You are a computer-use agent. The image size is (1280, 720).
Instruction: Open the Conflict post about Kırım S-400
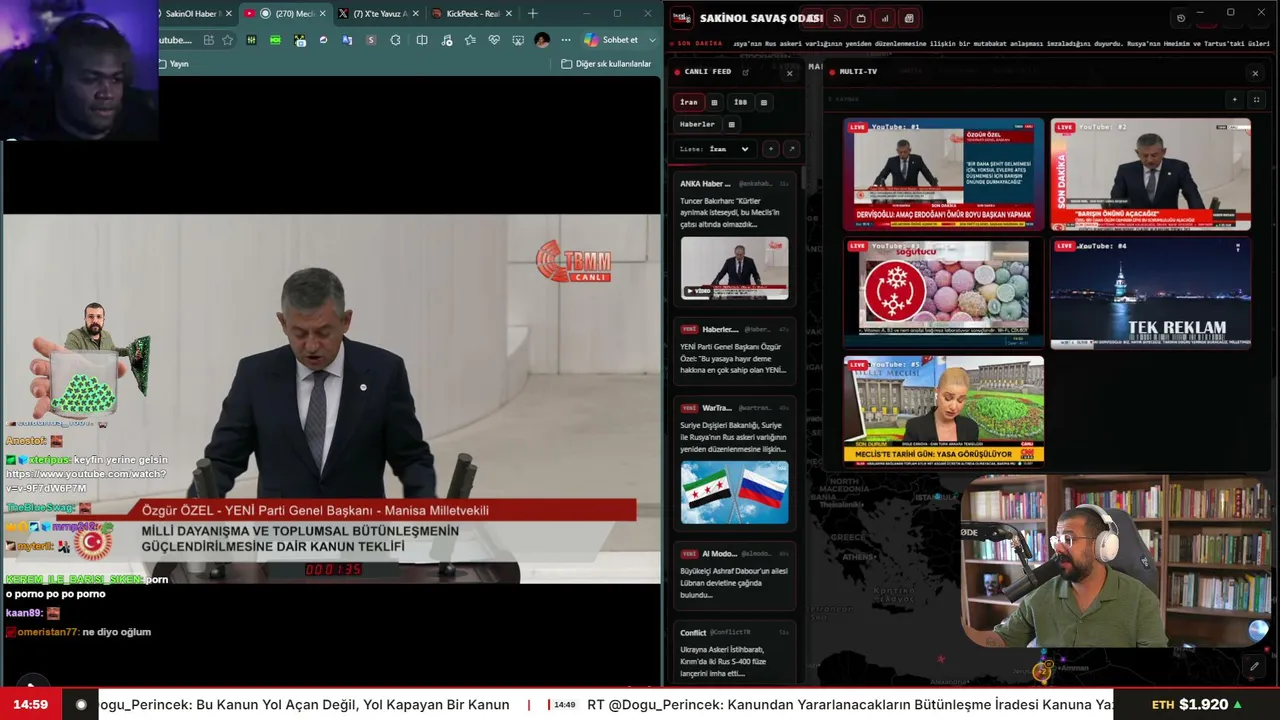click(735, 653)
